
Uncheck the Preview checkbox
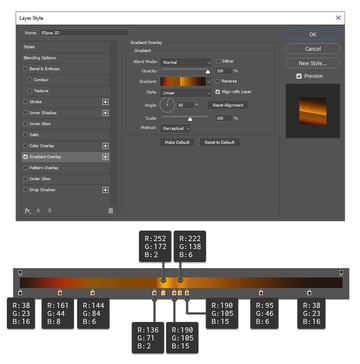pos(299,76)
